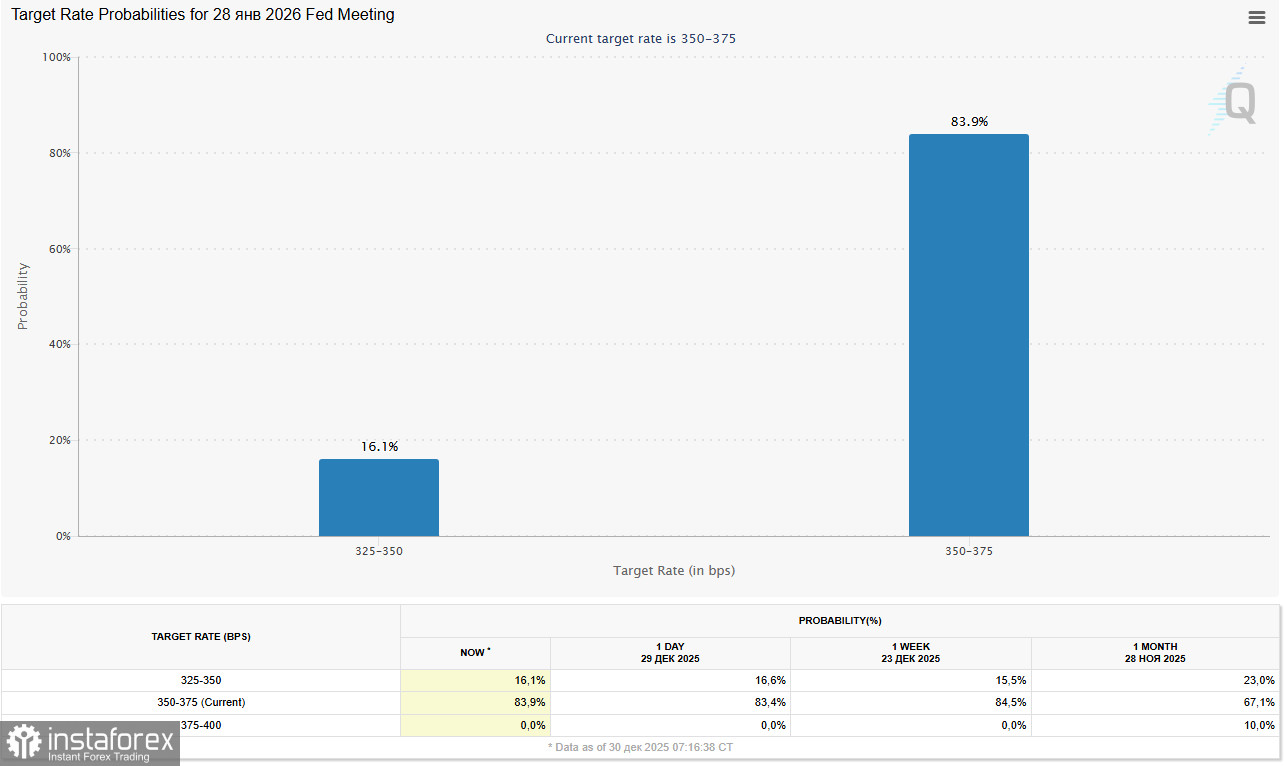Click the InstaForex logo
Viewport: 1285px width, 766px height.
(90, 743)
